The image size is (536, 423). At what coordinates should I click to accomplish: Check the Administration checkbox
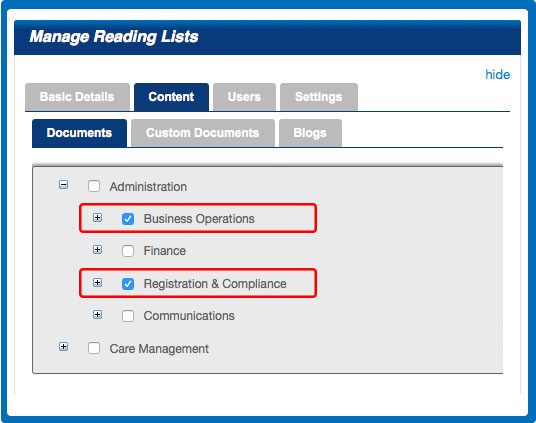pyautogui.click(x=94, y=186)
